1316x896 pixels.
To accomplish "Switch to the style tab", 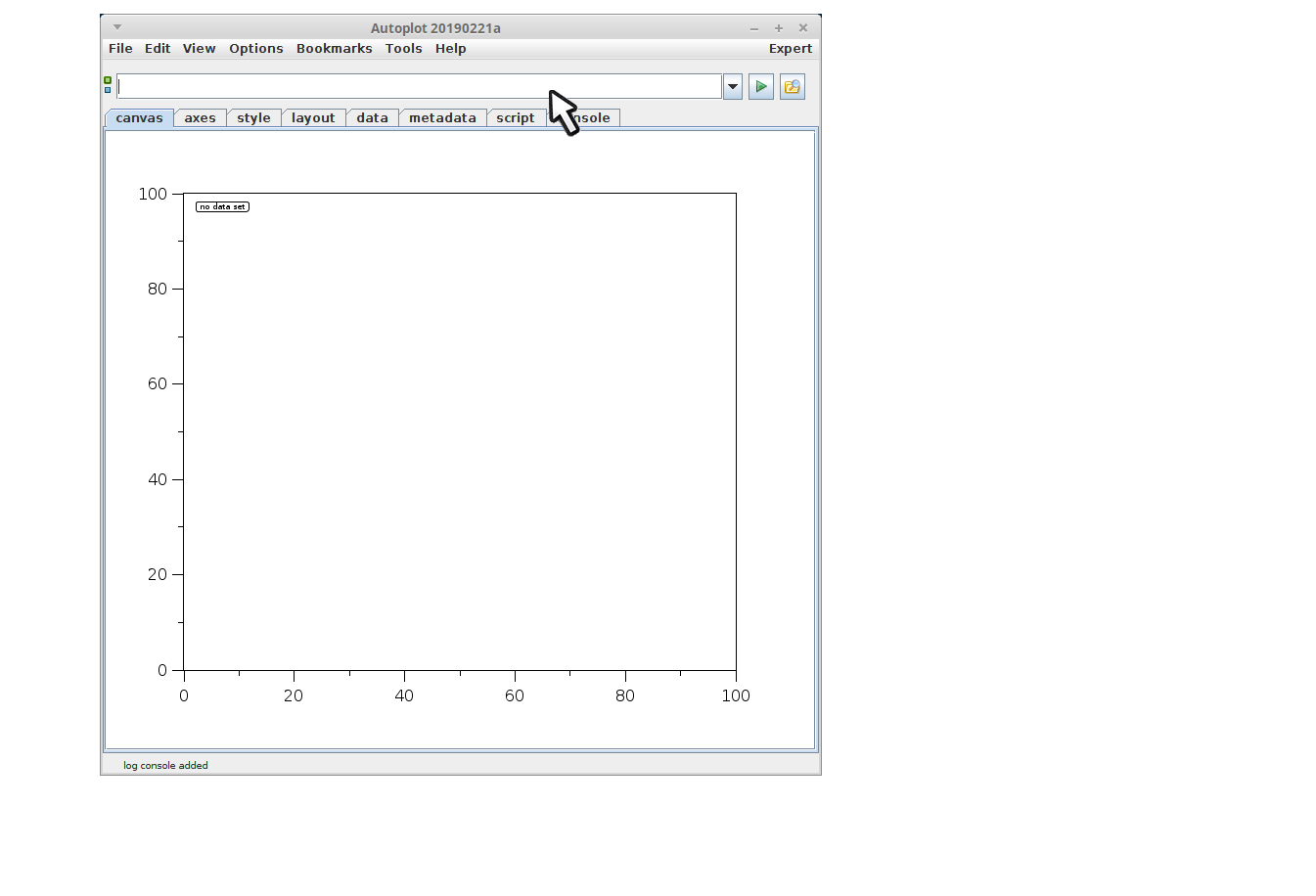I will tap(253, 118).
